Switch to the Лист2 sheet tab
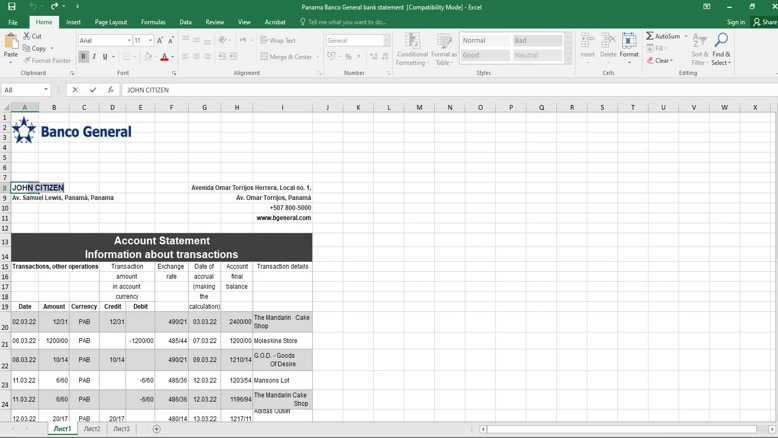This screenshot has height=438, width=778. pyautogui.click(x=92, y=429)
